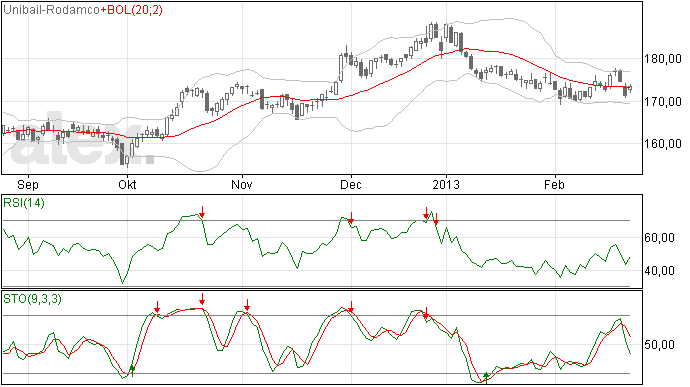Click the 170,00 price axis value

pyautogui.click(x=662, y=102)
